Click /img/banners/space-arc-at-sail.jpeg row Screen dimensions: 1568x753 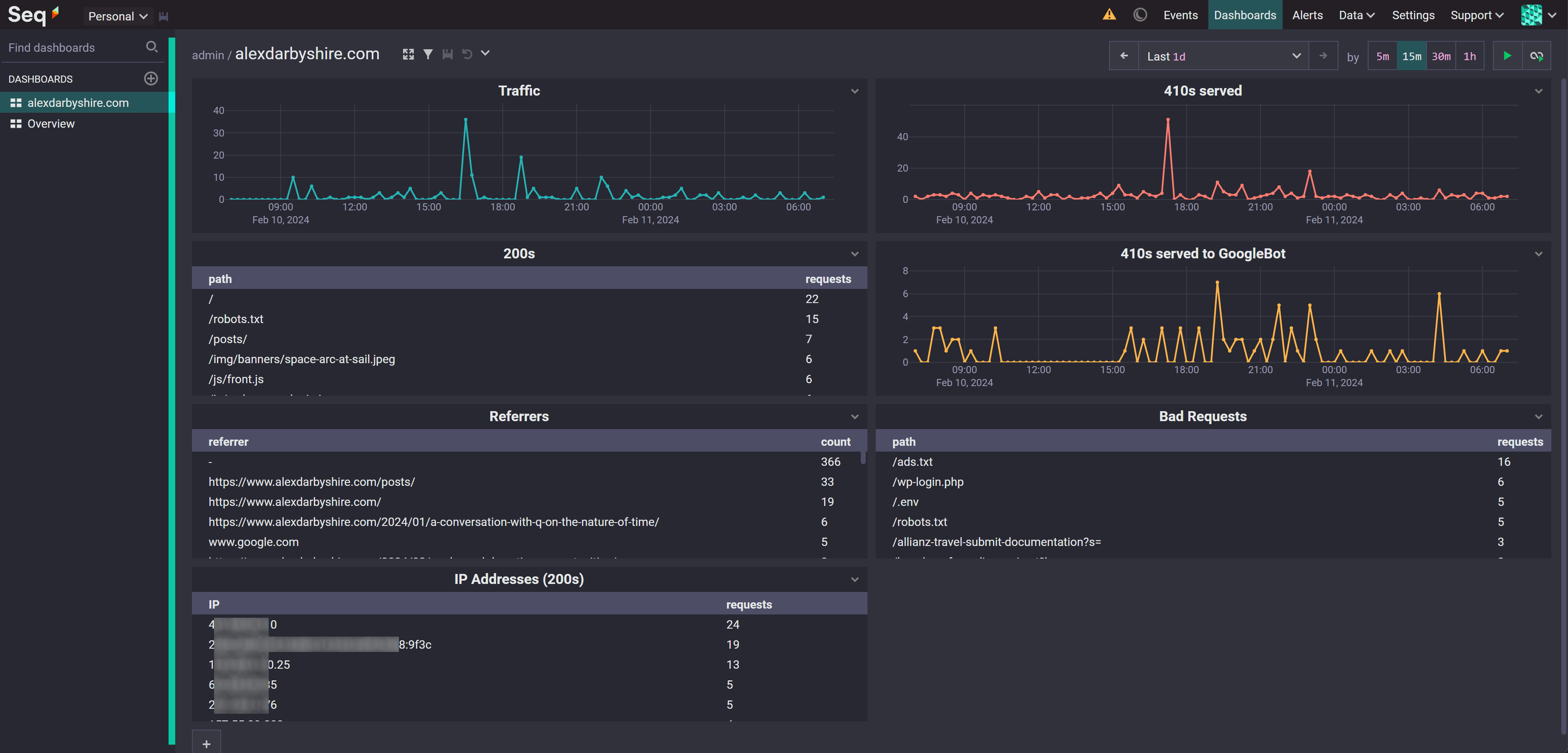pos(529,359)
